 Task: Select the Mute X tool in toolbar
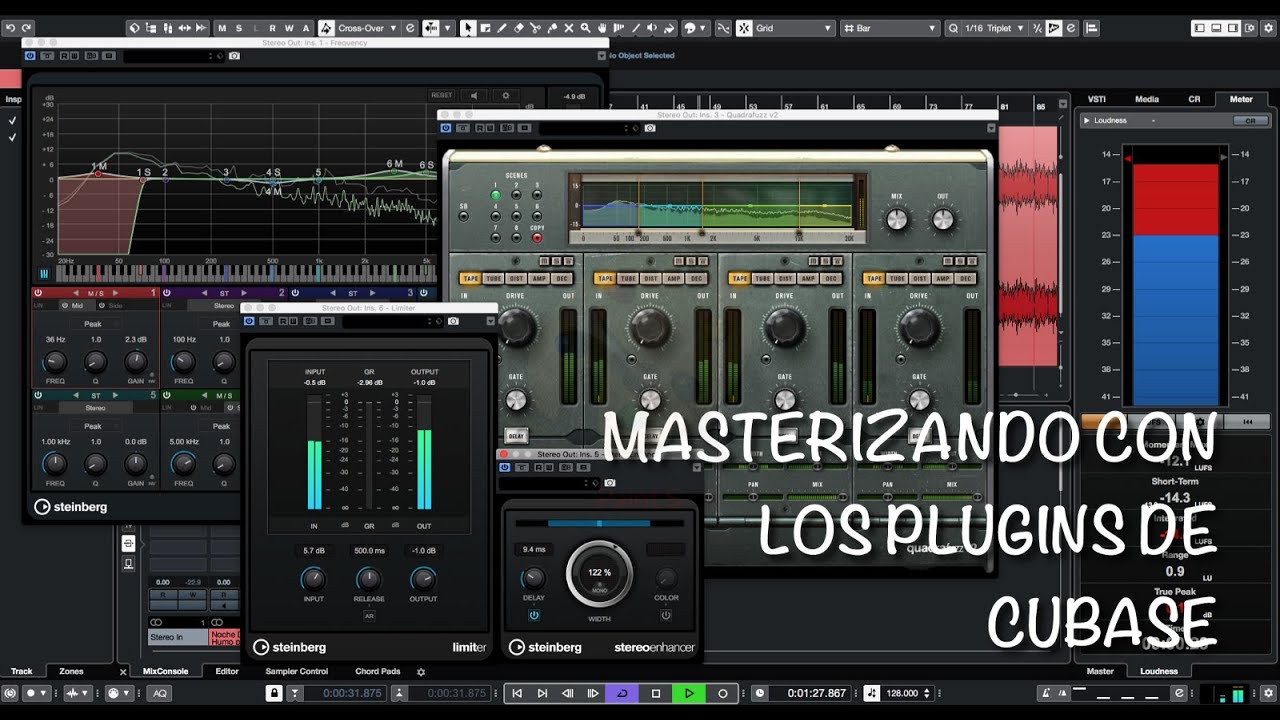[x=568, y=28]
